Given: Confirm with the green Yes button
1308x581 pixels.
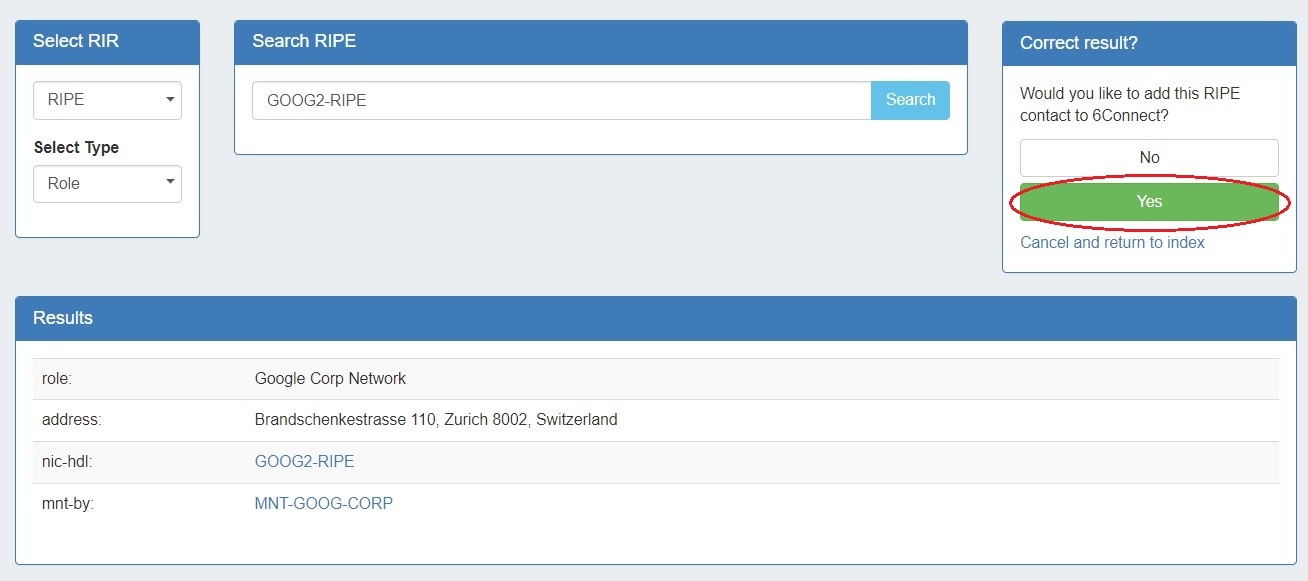Looking at the screenshot, I should coord(1148,201).
